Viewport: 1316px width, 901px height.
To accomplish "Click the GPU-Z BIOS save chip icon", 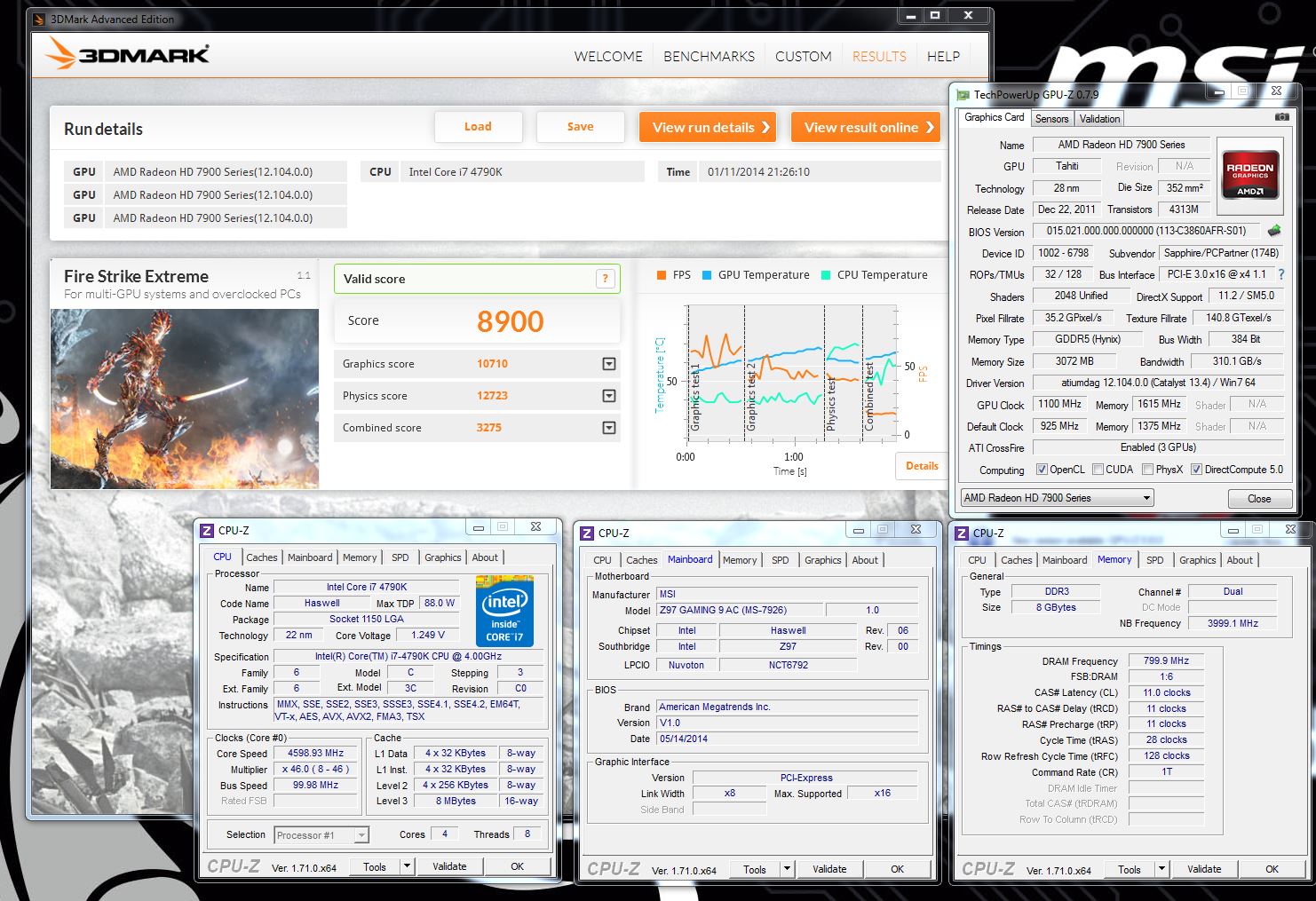I will tap(1274, 231).
